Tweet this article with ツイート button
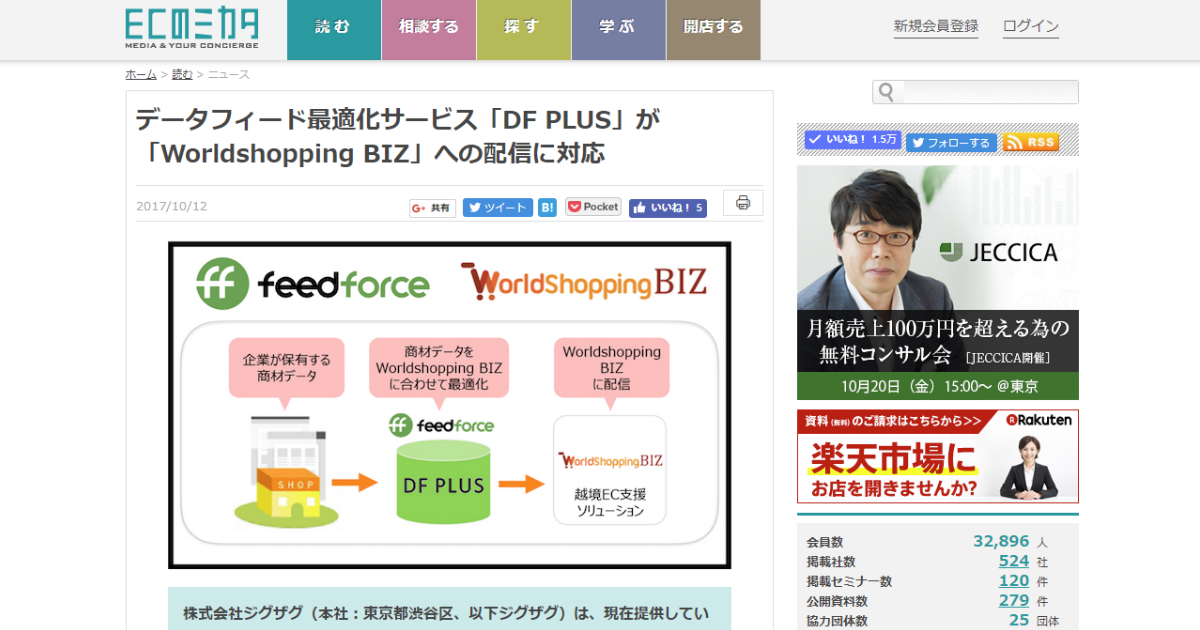Viewport: 1200px width, 630px height. [497, 207]
